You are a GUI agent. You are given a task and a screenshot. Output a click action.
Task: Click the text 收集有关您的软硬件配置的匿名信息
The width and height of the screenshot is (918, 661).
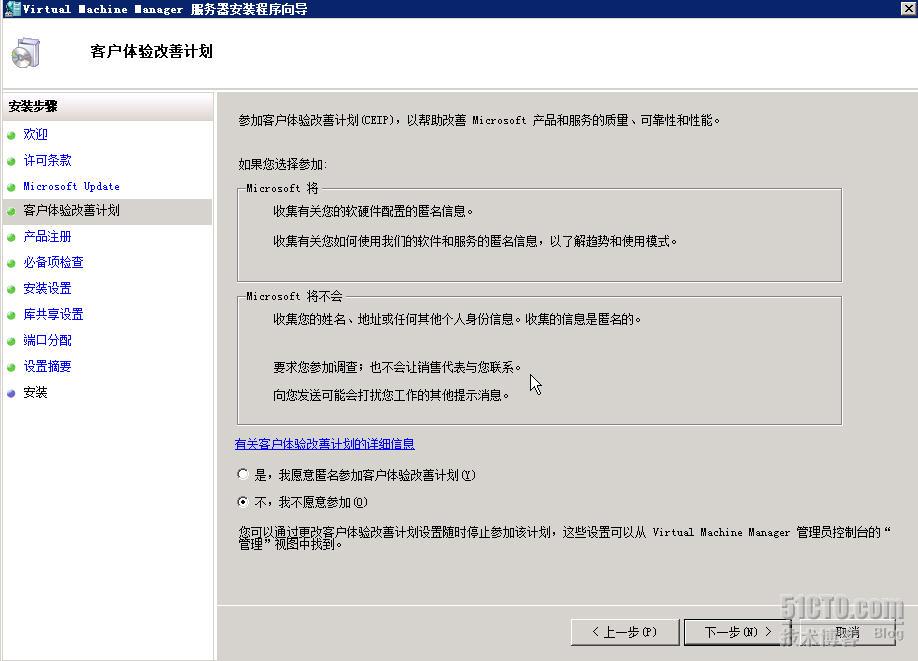373,211
